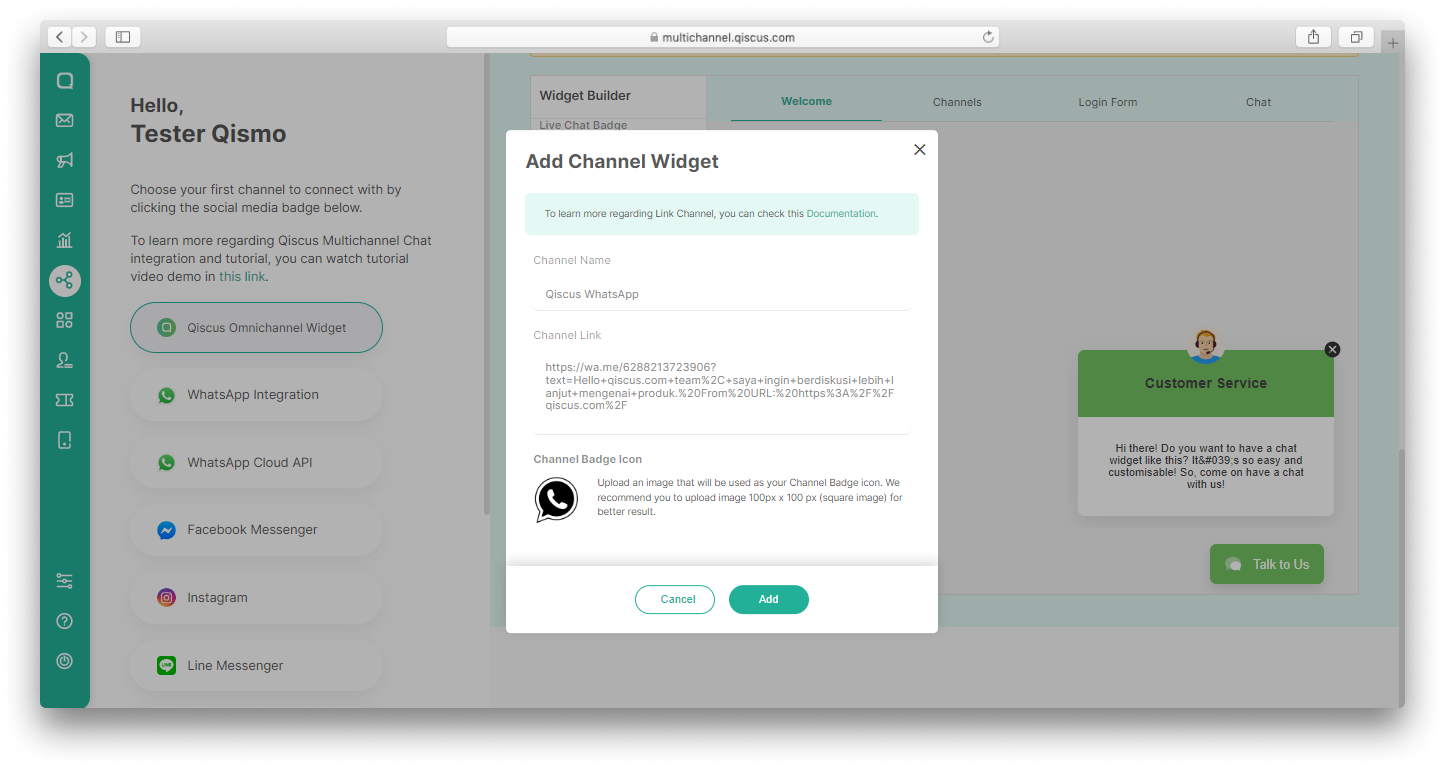This screenshot has height=768, width=1445.
Task: Click the 'Channel Badge Icon' label
Action: coord(588,459)
